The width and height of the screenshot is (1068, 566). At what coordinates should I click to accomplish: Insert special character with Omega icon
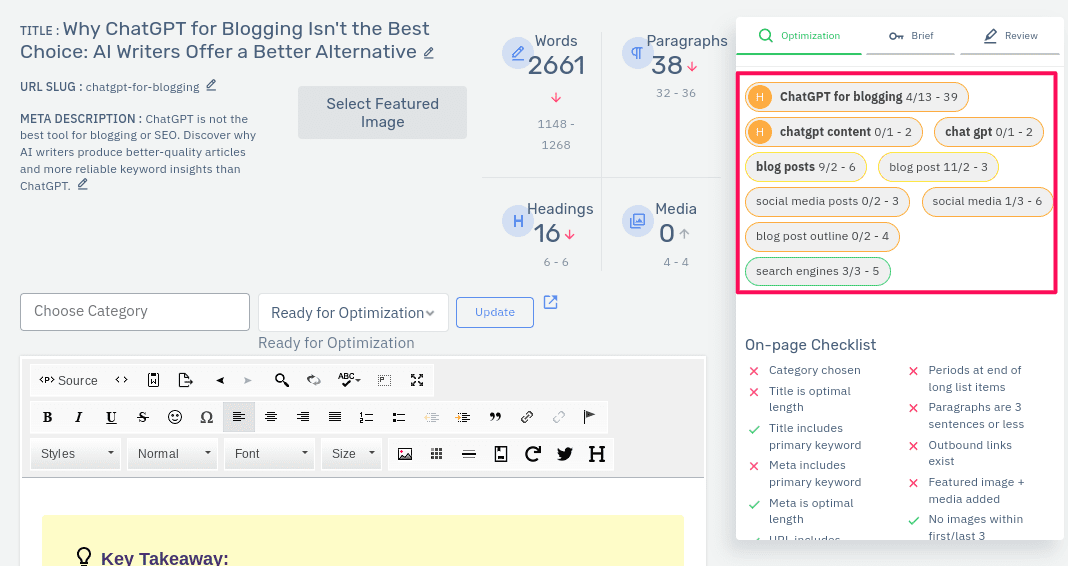pyautogui.click(x=206, y=417)
